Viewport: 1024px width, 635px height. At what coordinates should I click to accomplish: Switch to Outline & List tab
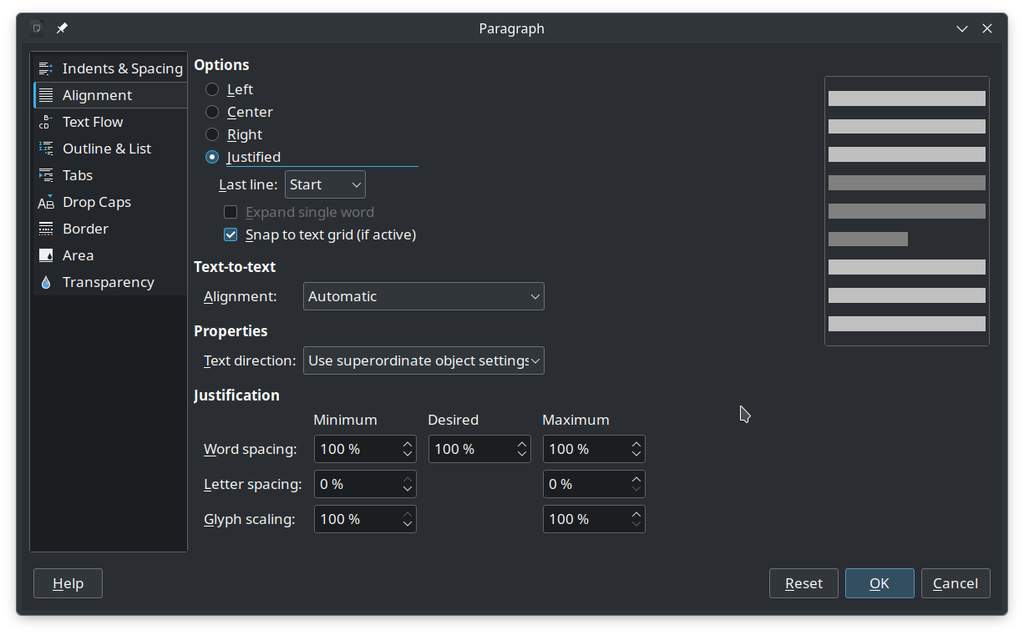pyautogui.click(x=110, y=149)
